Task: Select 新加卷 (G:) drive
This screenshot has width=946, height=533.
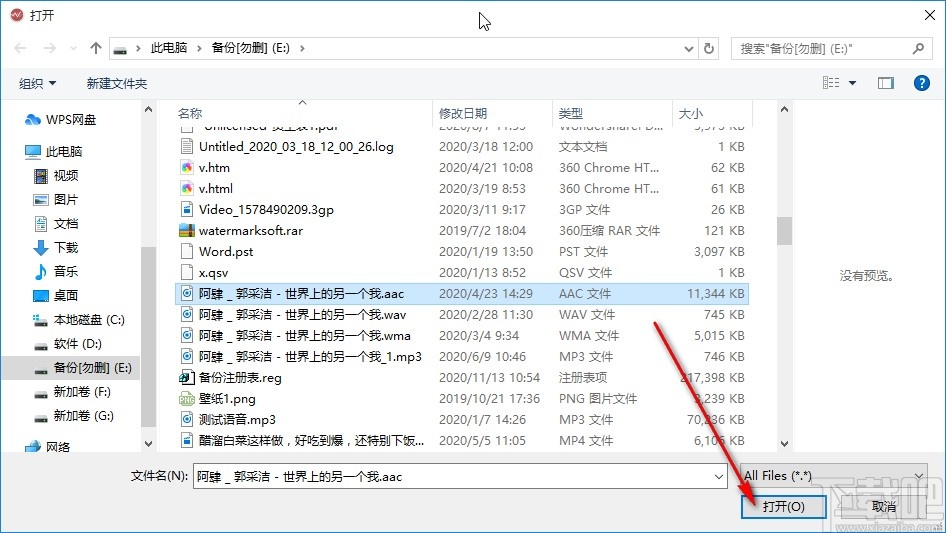Action: 74,416
